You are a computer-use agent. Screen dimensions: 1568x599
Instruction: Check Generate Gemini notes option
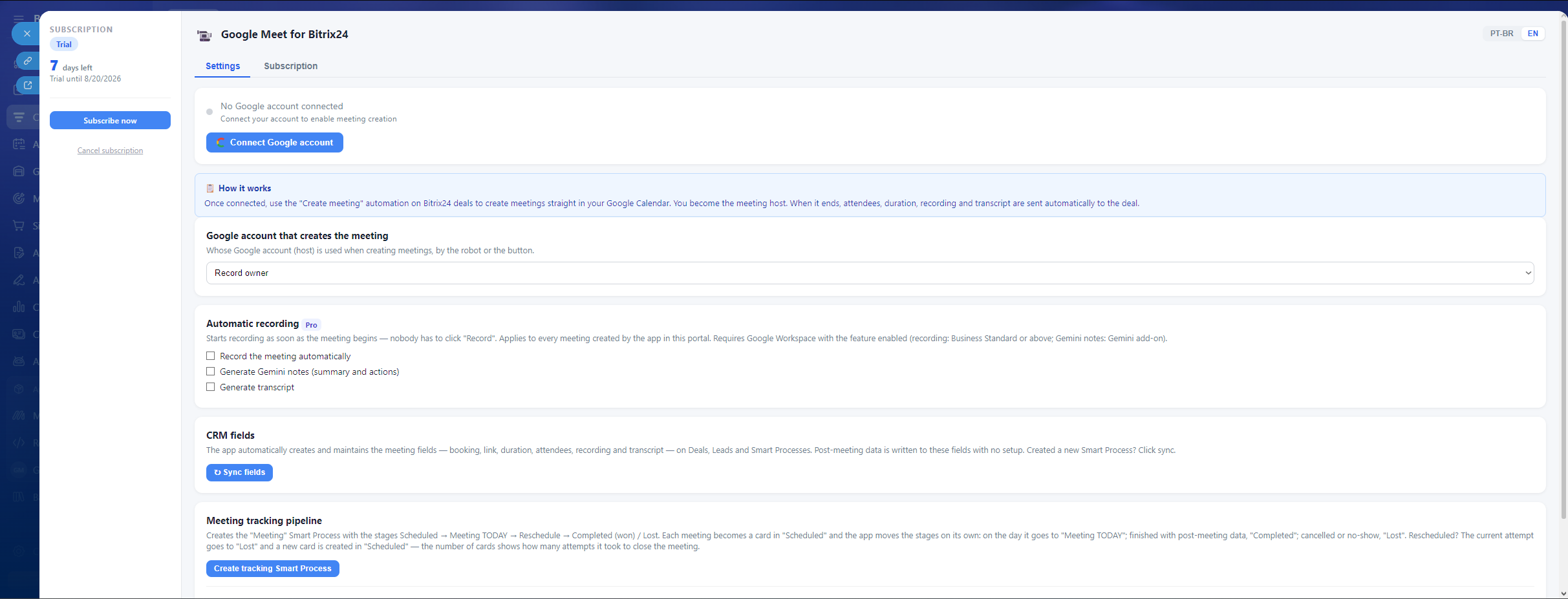pos(211,372)
